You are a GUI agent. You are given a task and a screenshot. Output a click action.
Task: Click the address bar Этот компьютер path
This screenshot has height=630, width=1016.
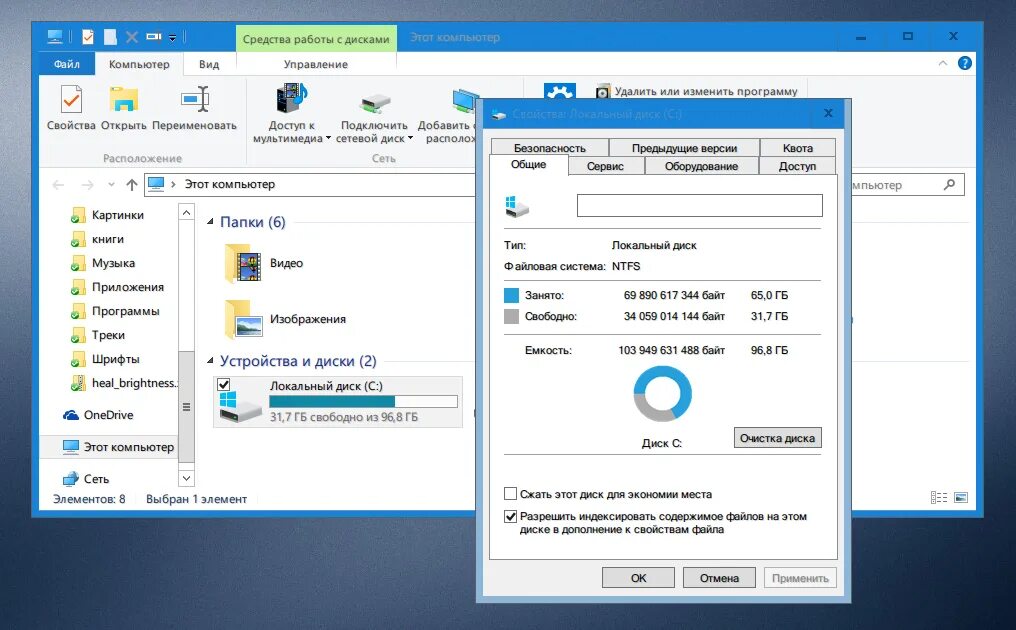229,185
